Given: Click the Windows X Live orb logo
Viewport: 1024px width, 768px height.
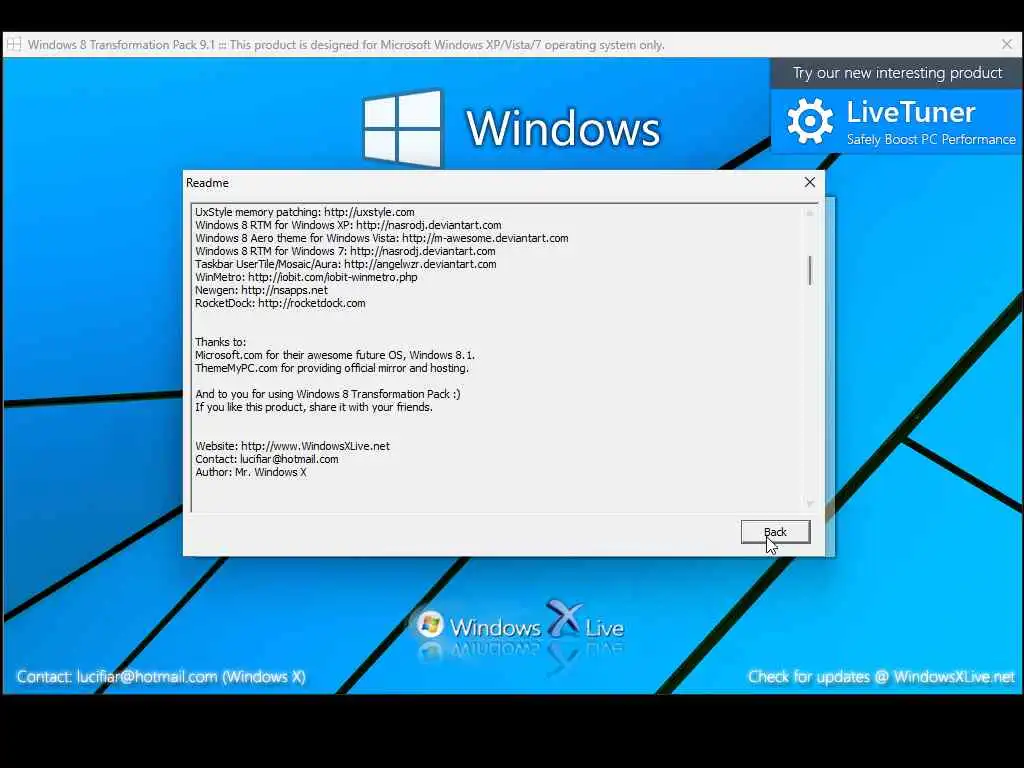Looking at the screenshot, I should [x=430, y=624].
